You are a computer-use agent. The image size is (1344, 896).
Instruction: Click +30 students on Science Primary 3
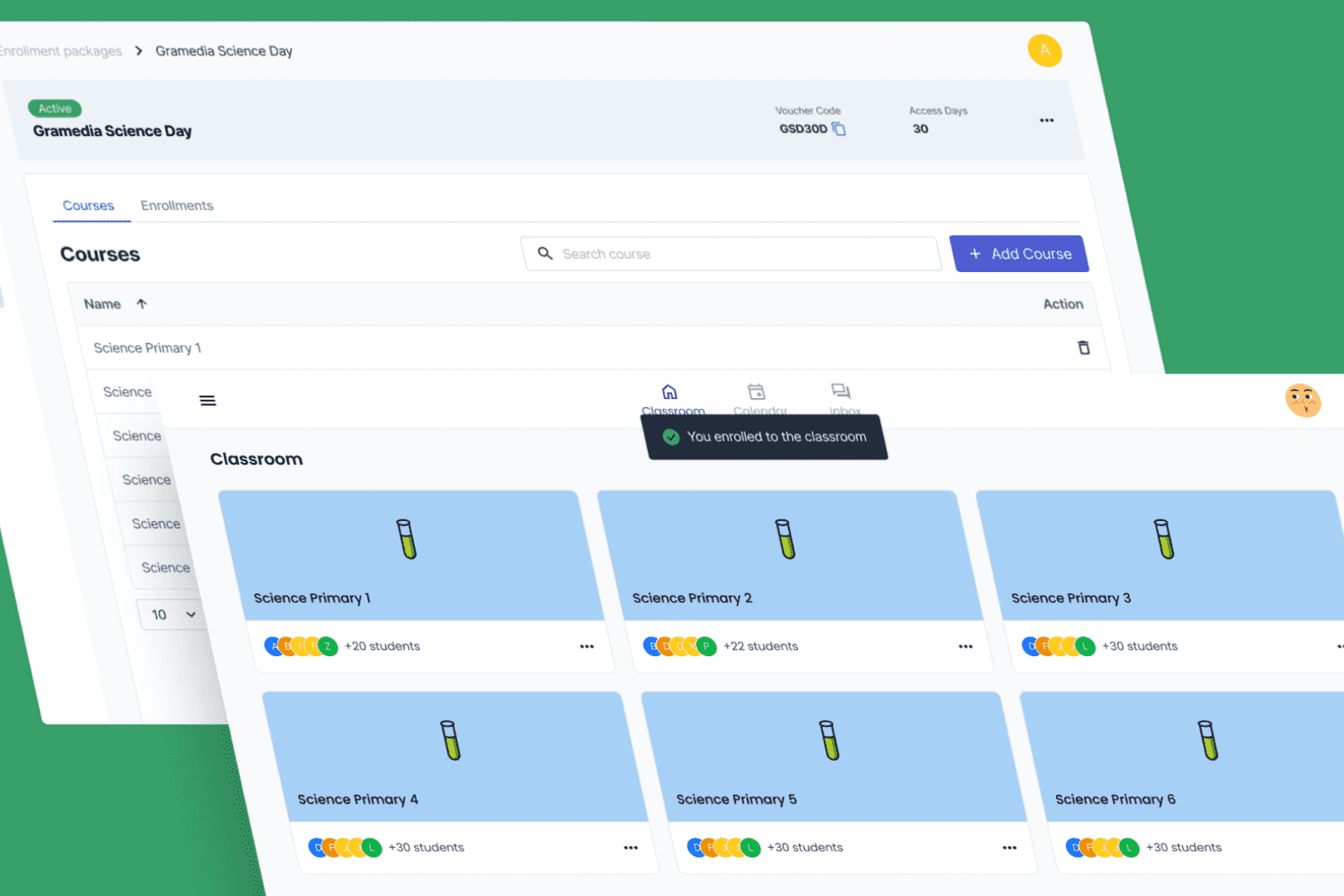(1140, 646)
